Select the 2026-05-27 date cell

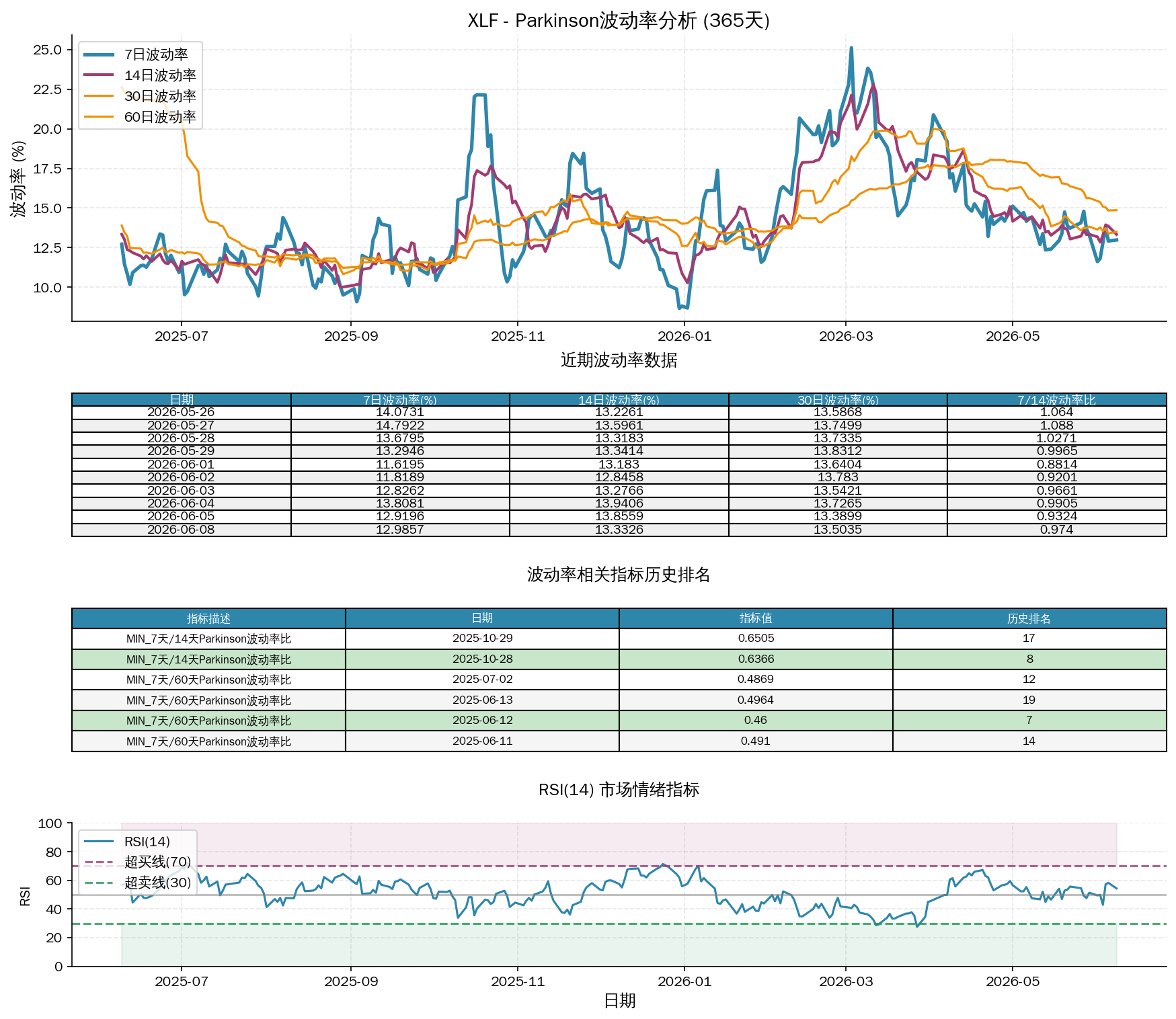coord(182,425)
